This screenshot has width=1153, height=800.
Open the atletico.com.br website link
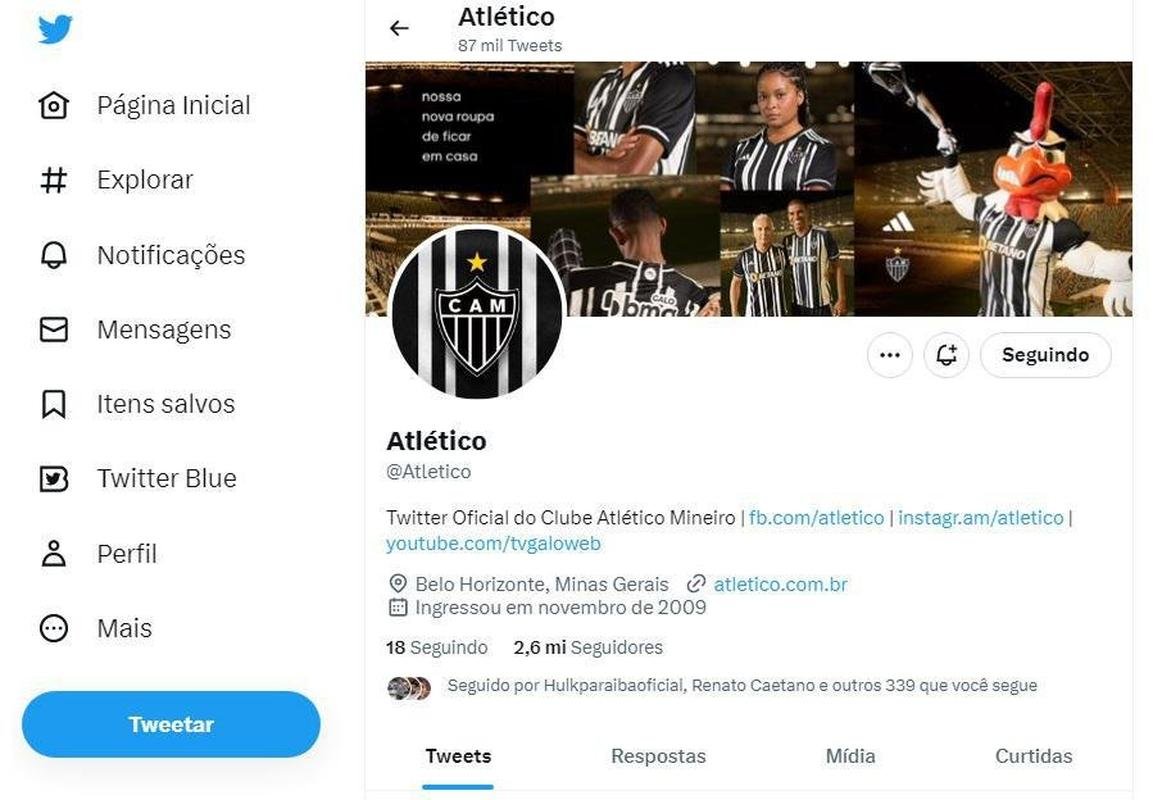pos(780,584)
